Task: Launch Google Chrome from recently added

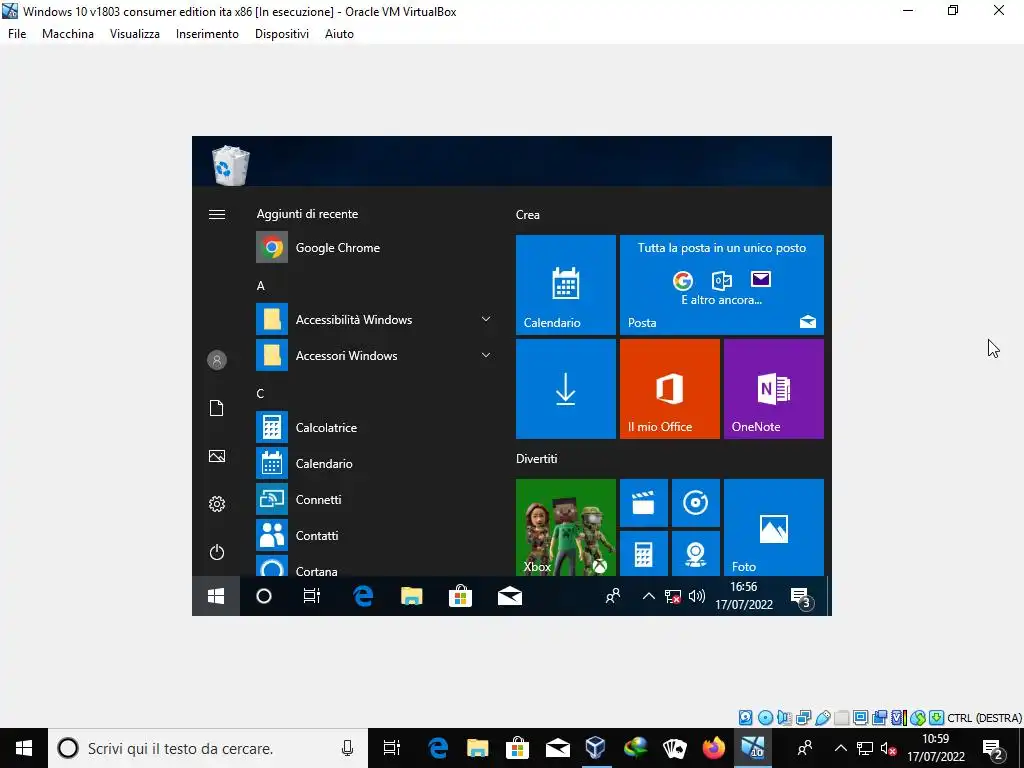Action: click(375, 248)
